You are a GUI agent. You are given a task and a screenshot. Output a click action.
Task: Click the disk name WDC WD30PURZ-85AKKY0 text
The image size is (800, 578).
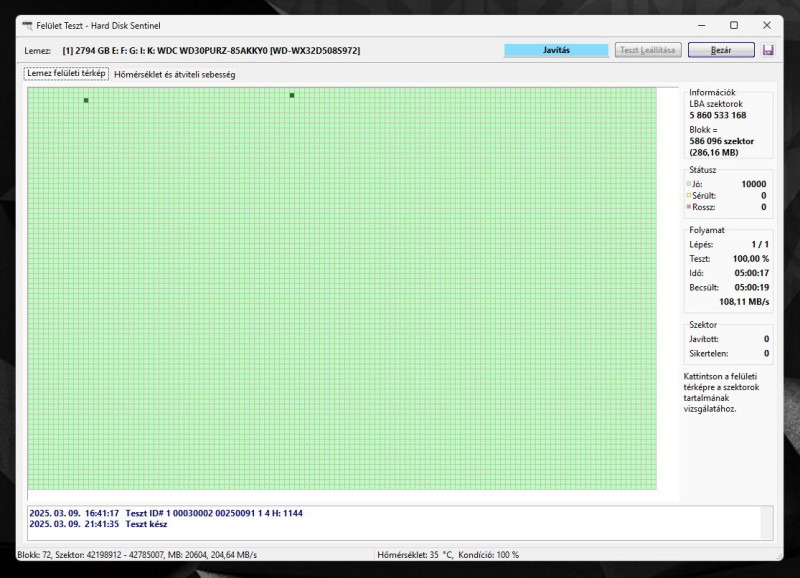coord(211,51)
